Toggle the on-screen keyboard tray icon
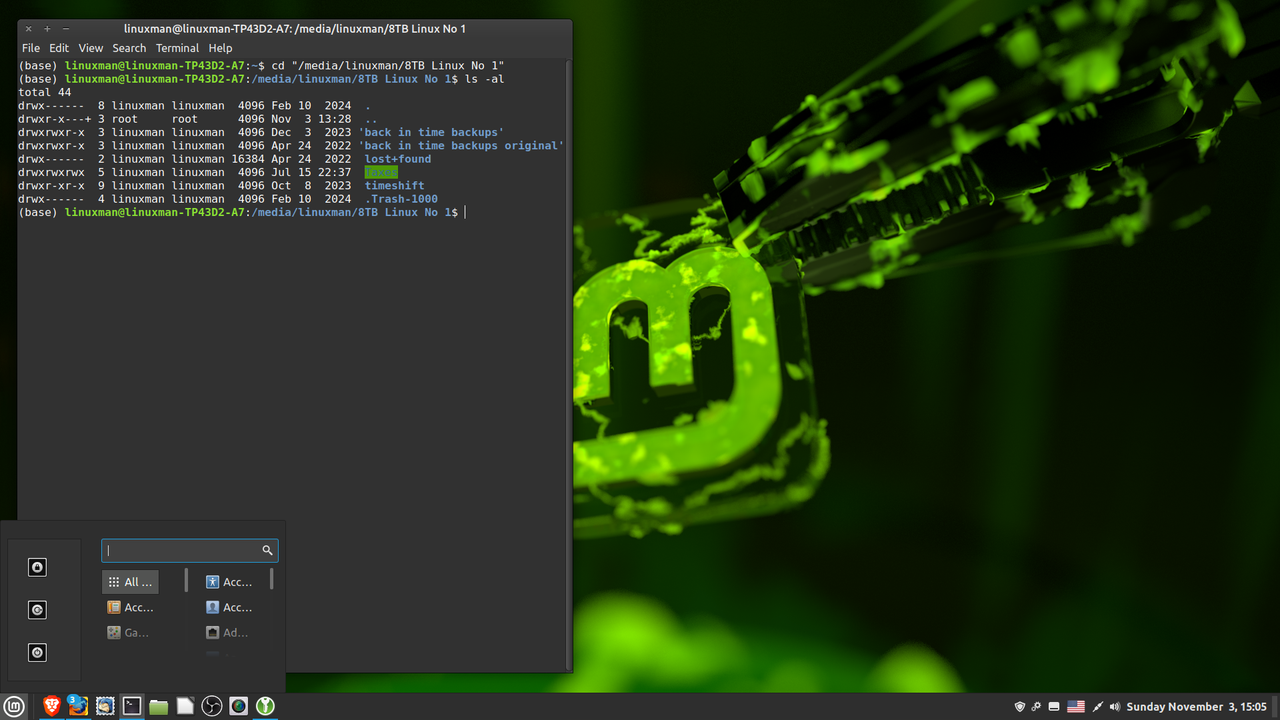This screenshot has height=720, width=1280. tap(1054, 706)
